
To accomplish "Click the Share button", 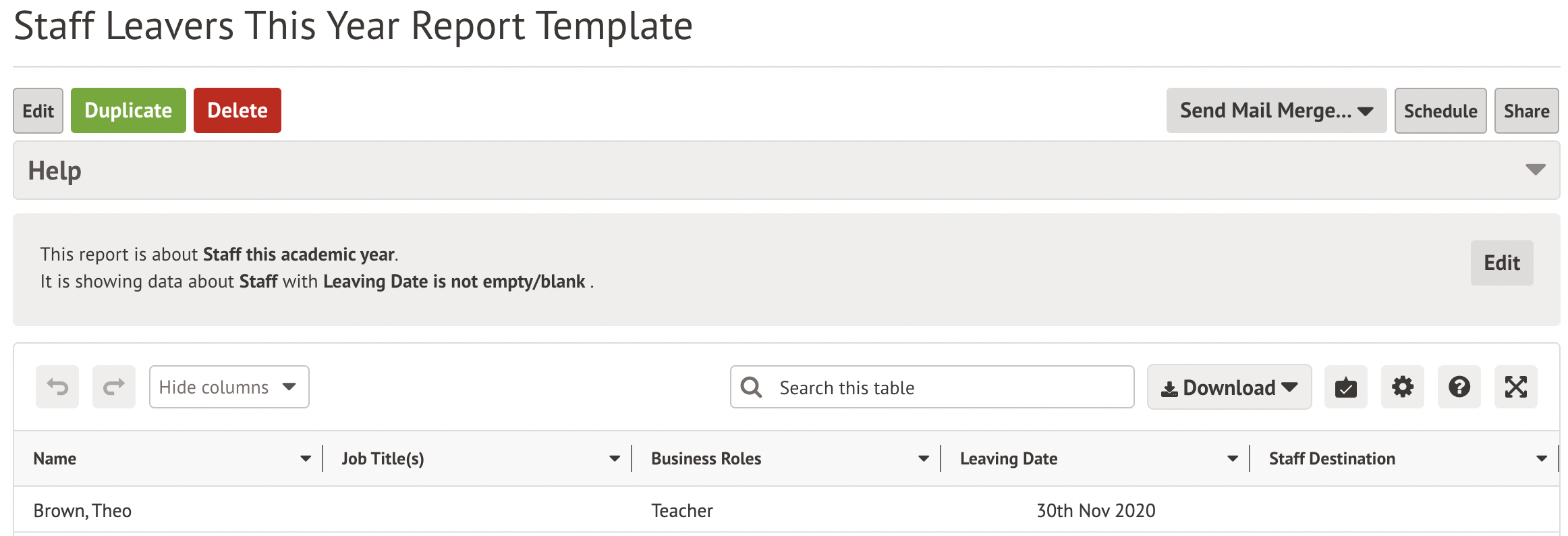I will 1526,111.
